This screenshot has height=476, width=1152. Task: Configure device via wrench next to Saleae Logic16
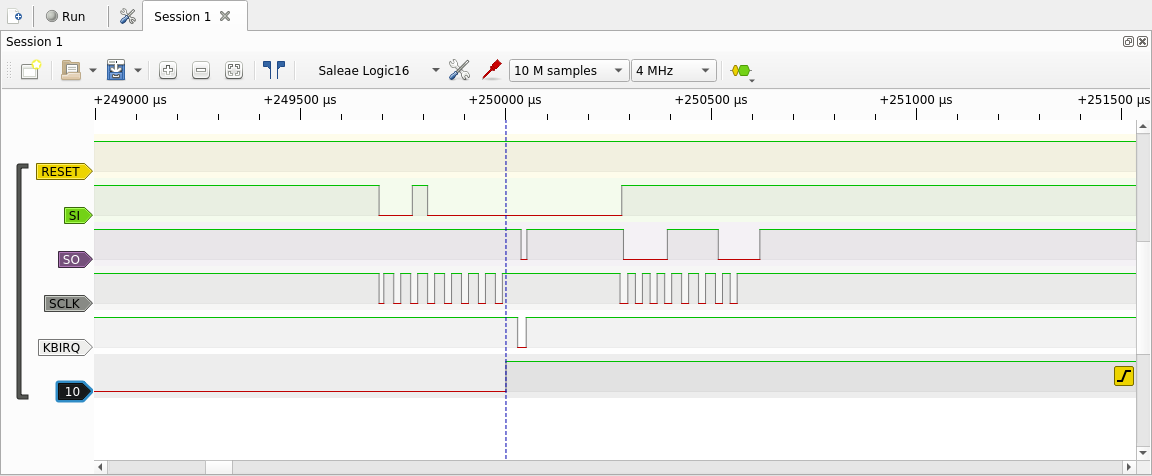459,70
